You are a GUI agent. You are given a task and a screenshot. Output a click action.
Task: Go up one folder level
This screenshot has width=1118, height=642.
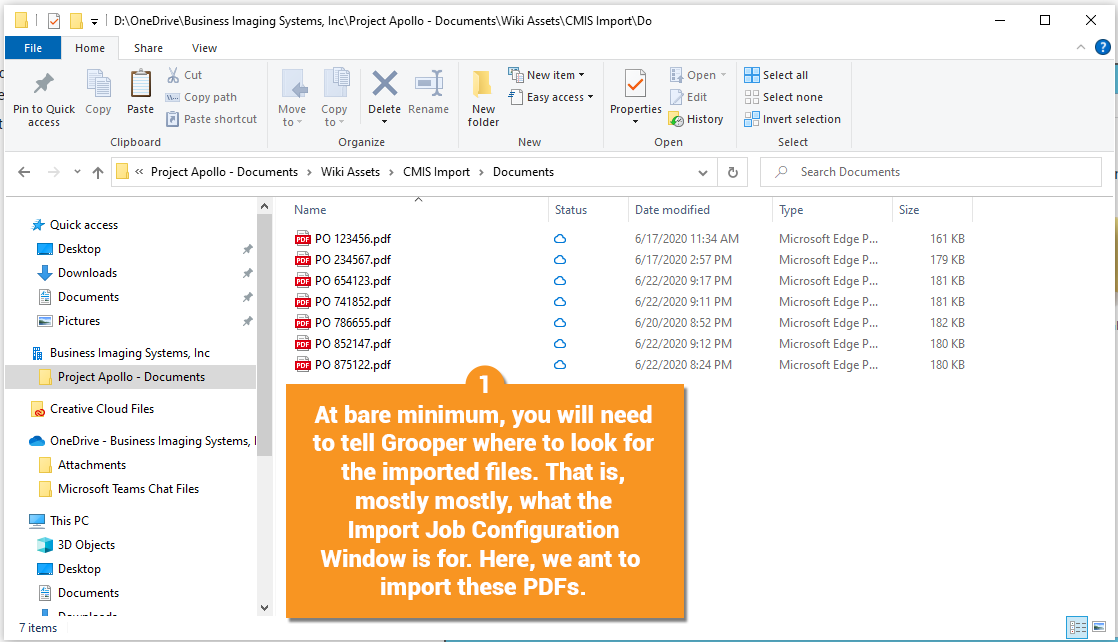[97, 172]
